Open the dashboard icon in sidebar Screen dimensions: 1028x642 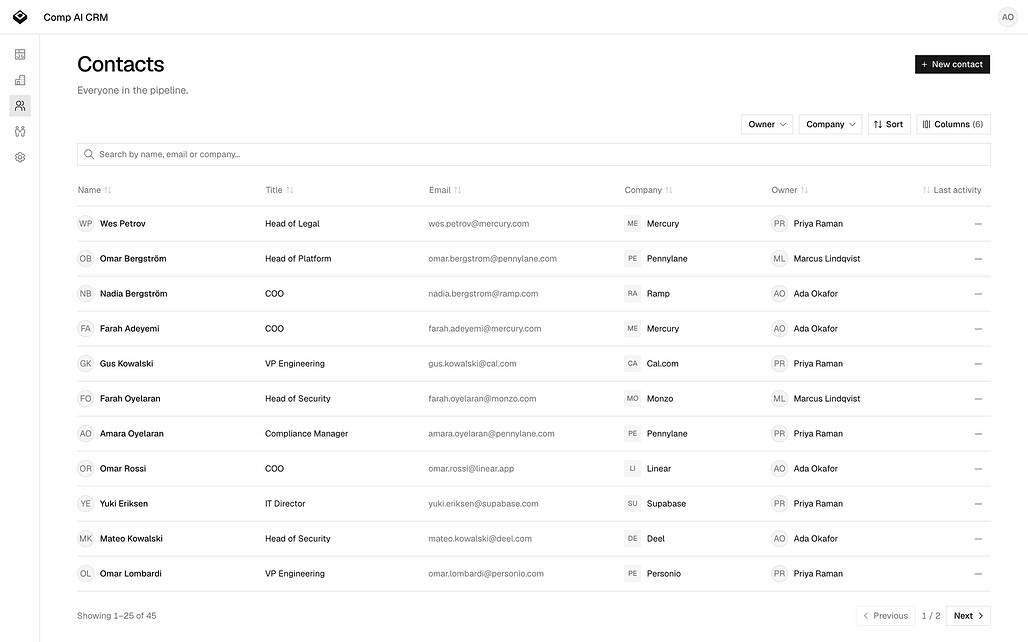click(20, 54)
